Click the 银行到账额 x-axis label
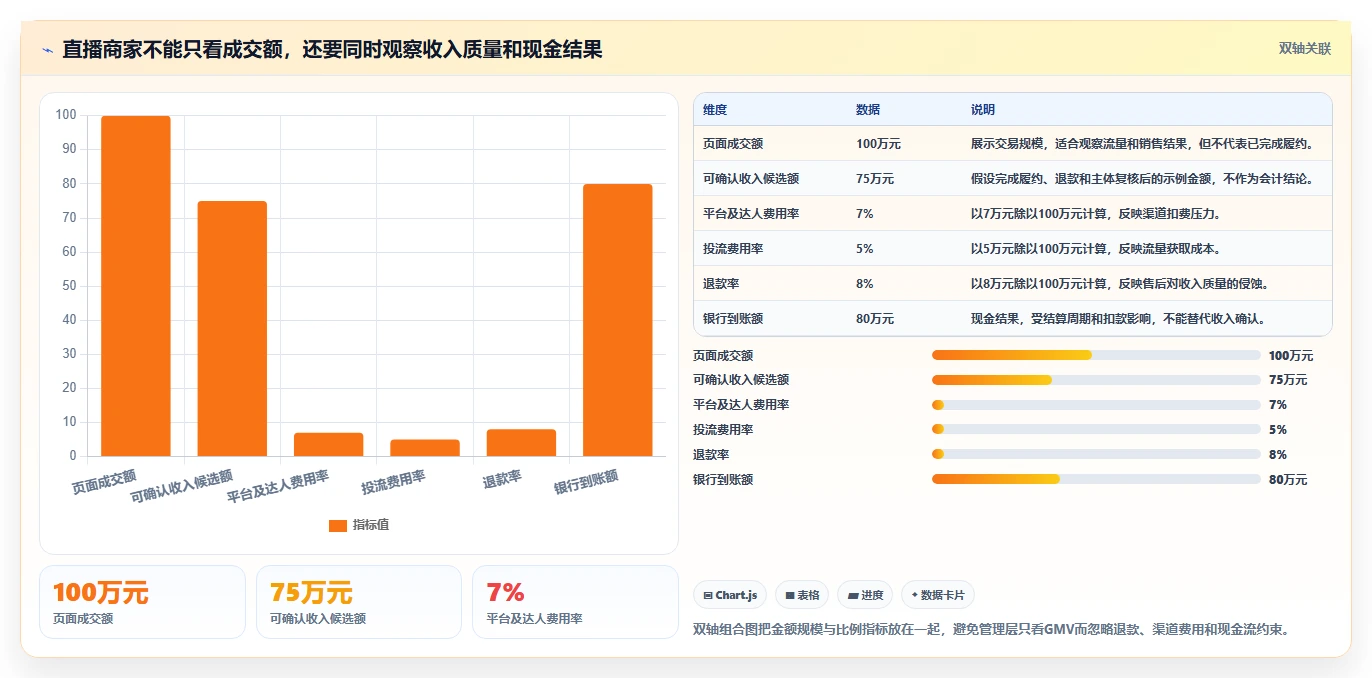The height and width of the screenshot is (678, 1372). click(586, 482)
